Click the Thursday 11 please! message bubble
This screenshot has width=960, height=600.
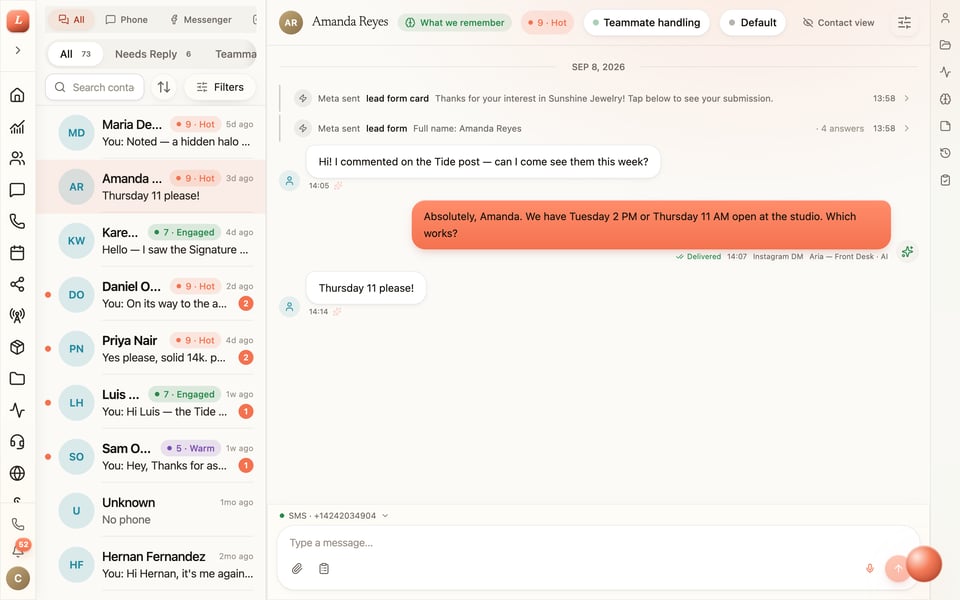click(x=366, y=288)
